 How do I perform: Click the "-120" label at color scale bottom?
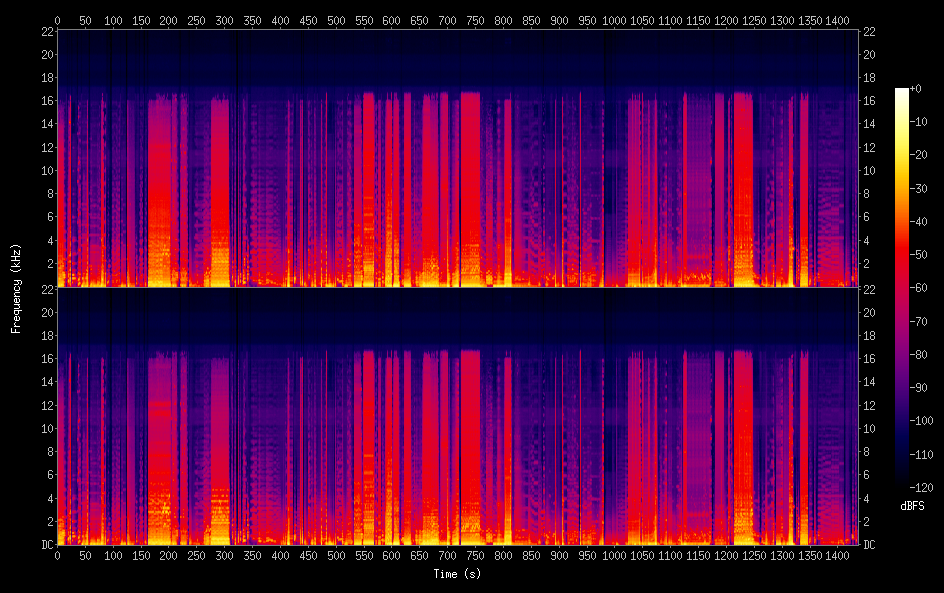[926, 488]
